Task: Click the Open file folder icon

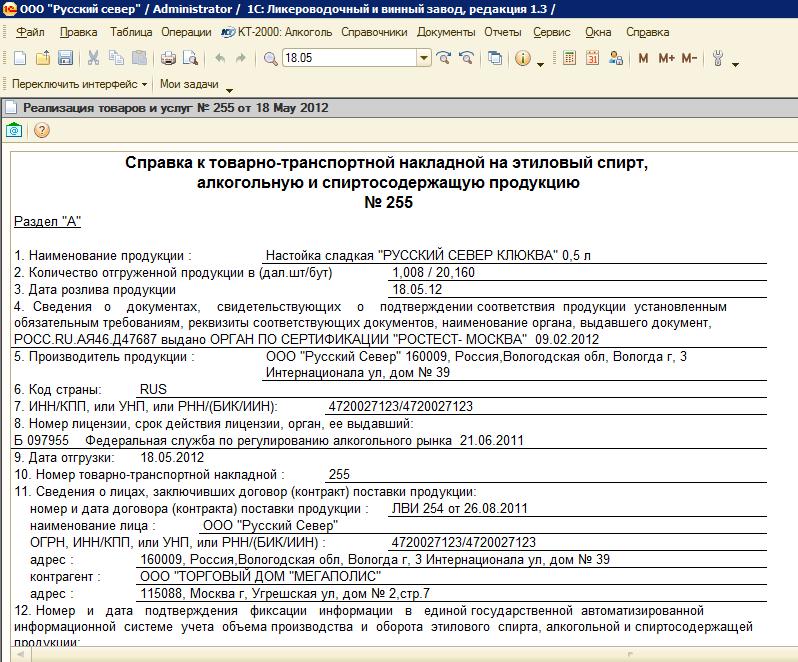Action: pos(43,58)
